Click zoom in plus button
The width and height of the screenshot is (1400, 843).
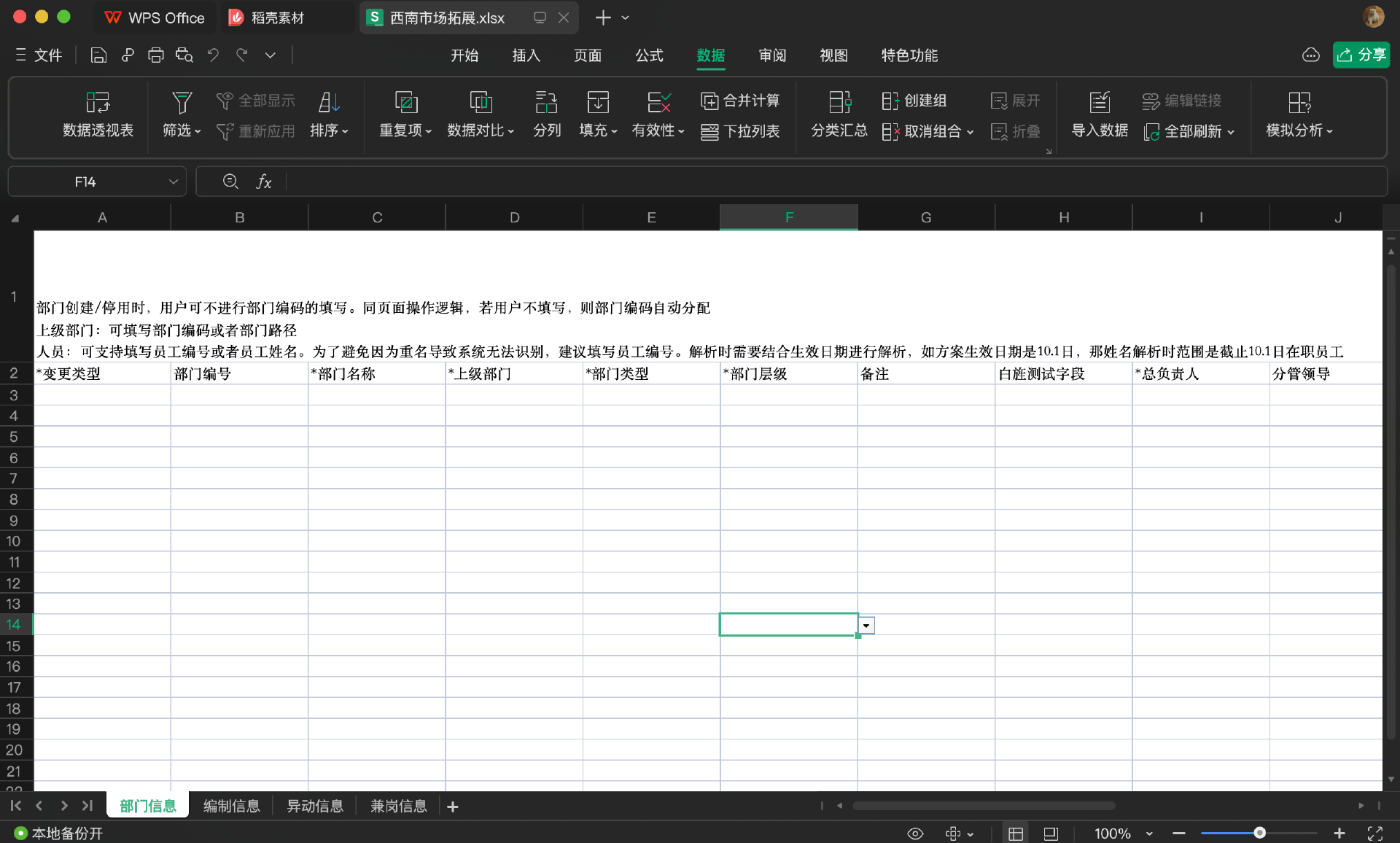coord(1339,833)
